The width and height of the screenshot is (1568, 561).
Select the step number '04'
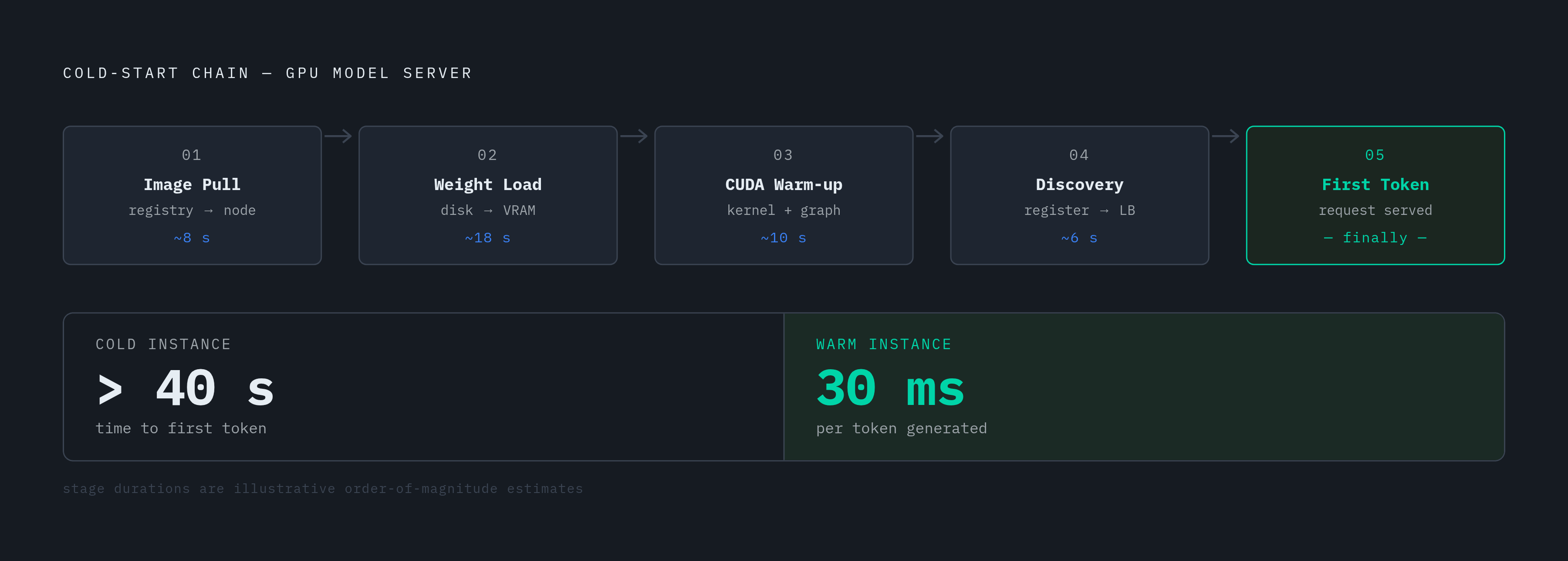(x=1079, y=155)
